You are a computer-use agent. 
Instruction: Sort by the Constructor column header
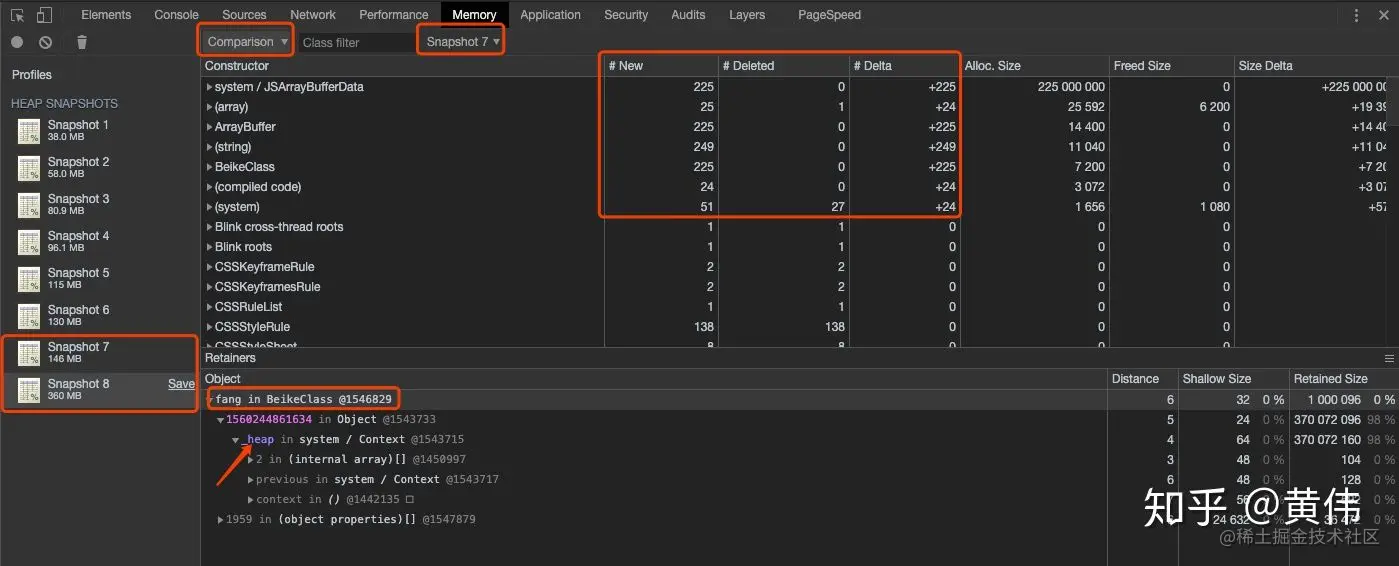point(402,66)
